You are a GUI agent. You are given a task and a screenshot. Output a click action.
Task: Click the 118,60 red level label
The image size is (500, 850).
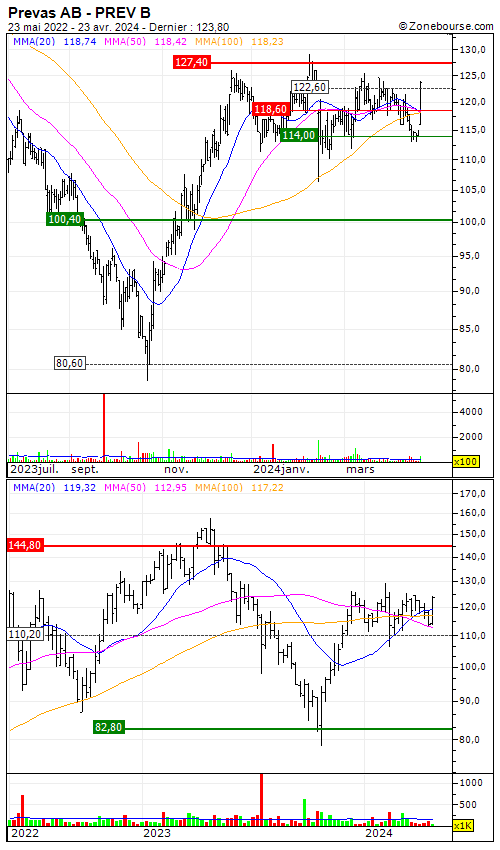coord(271,110)
